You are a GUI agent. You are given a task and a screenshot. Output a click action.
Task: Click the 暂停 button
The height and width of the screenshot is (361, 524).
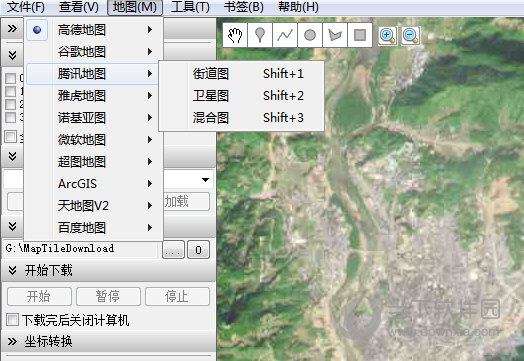point(108,296)
